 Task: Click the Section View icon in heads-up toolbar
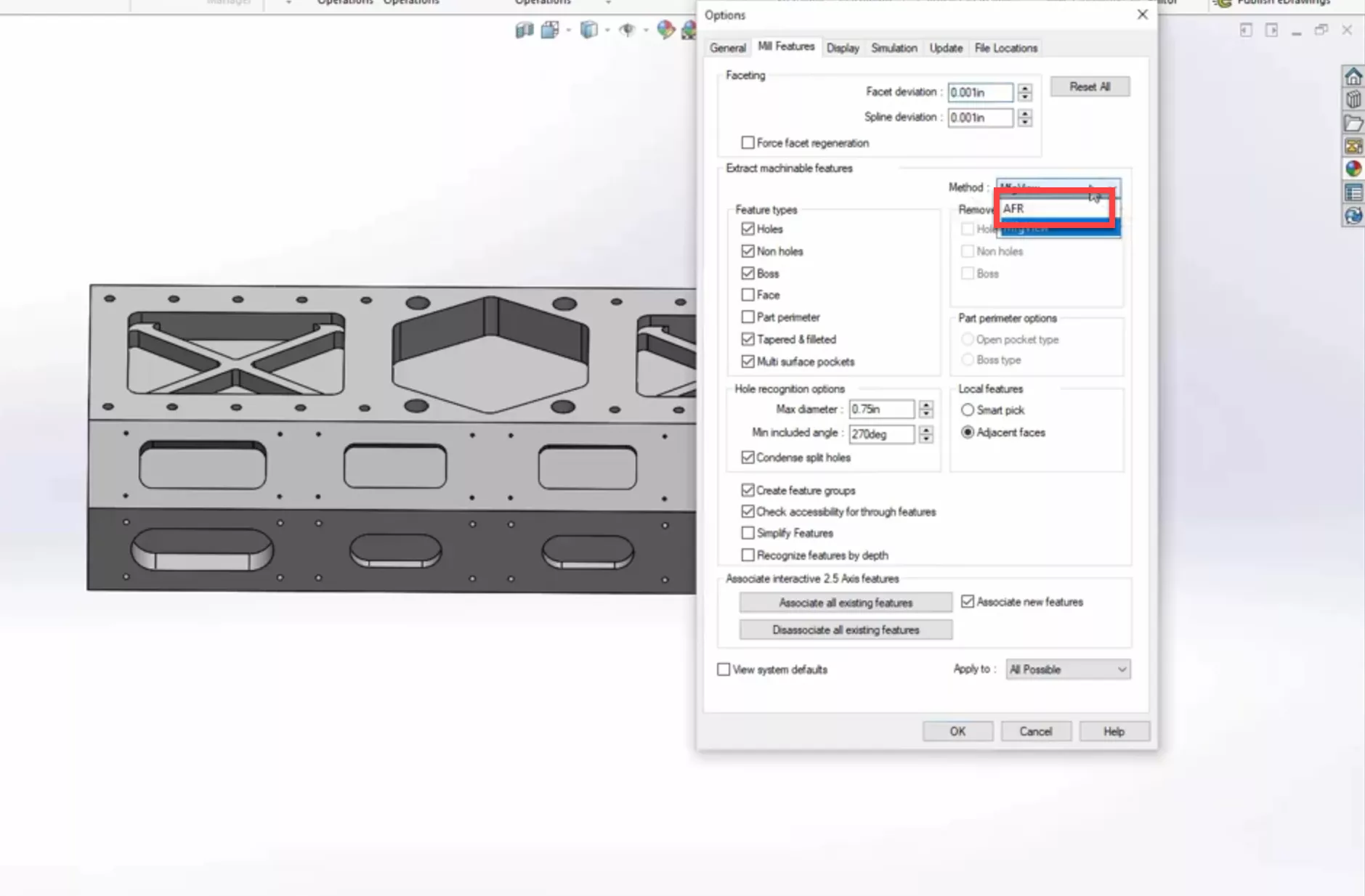pyautogui.click(x=524, y=30)
